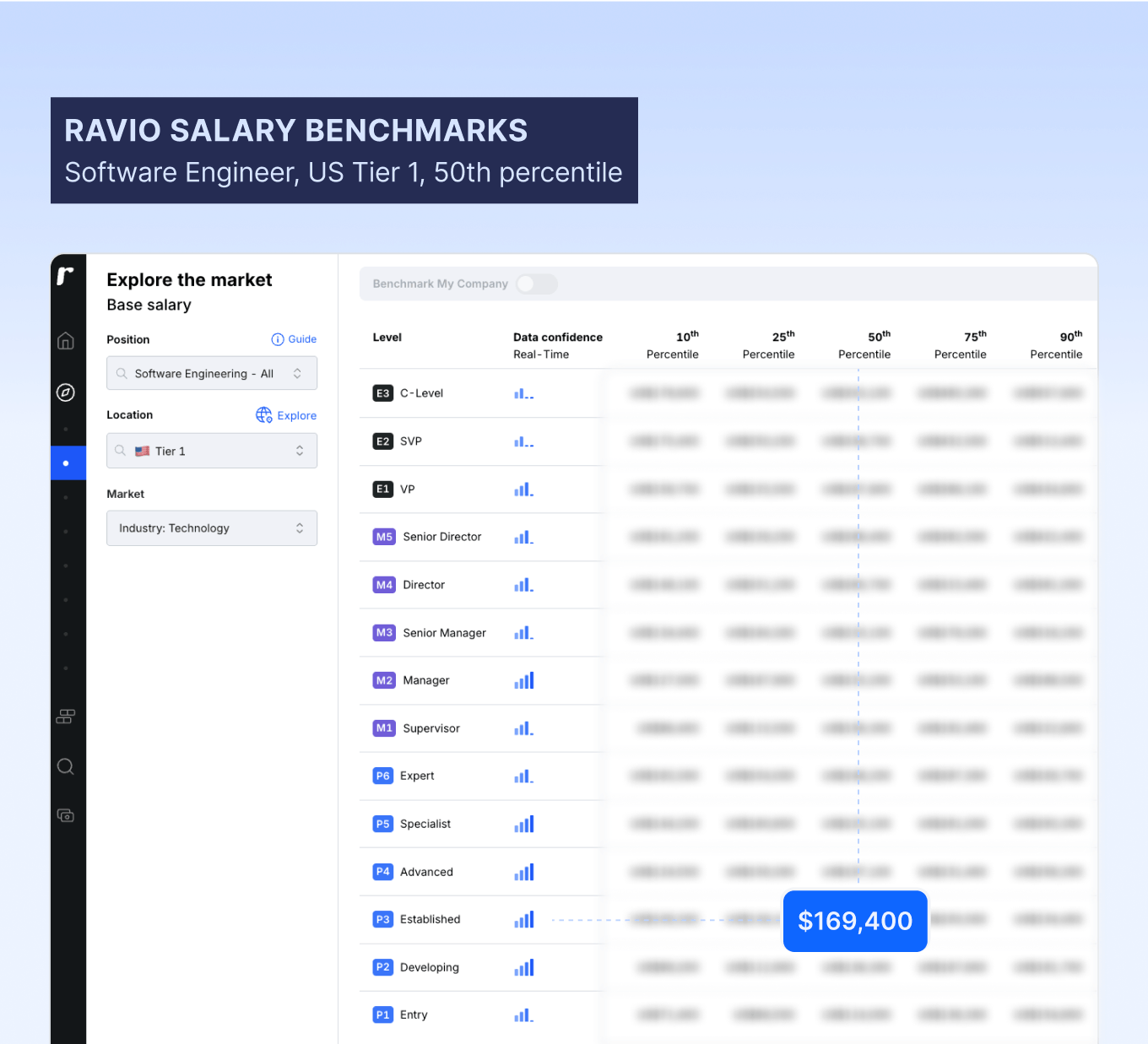1148x1044 pixels.
Task: Open the Guide link next to Position
Action: [294, 339]
